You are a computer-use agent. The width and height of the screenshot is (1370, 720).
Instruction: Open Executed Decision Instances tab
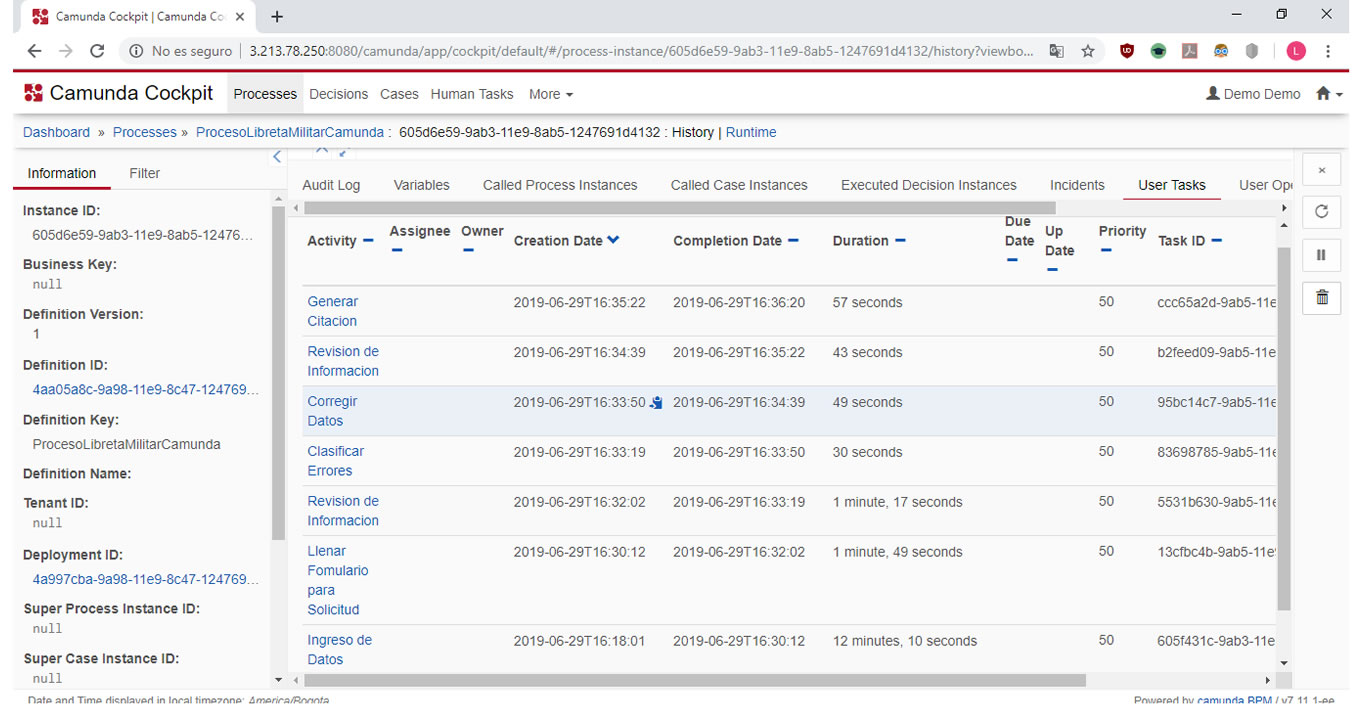click(928, 185)
